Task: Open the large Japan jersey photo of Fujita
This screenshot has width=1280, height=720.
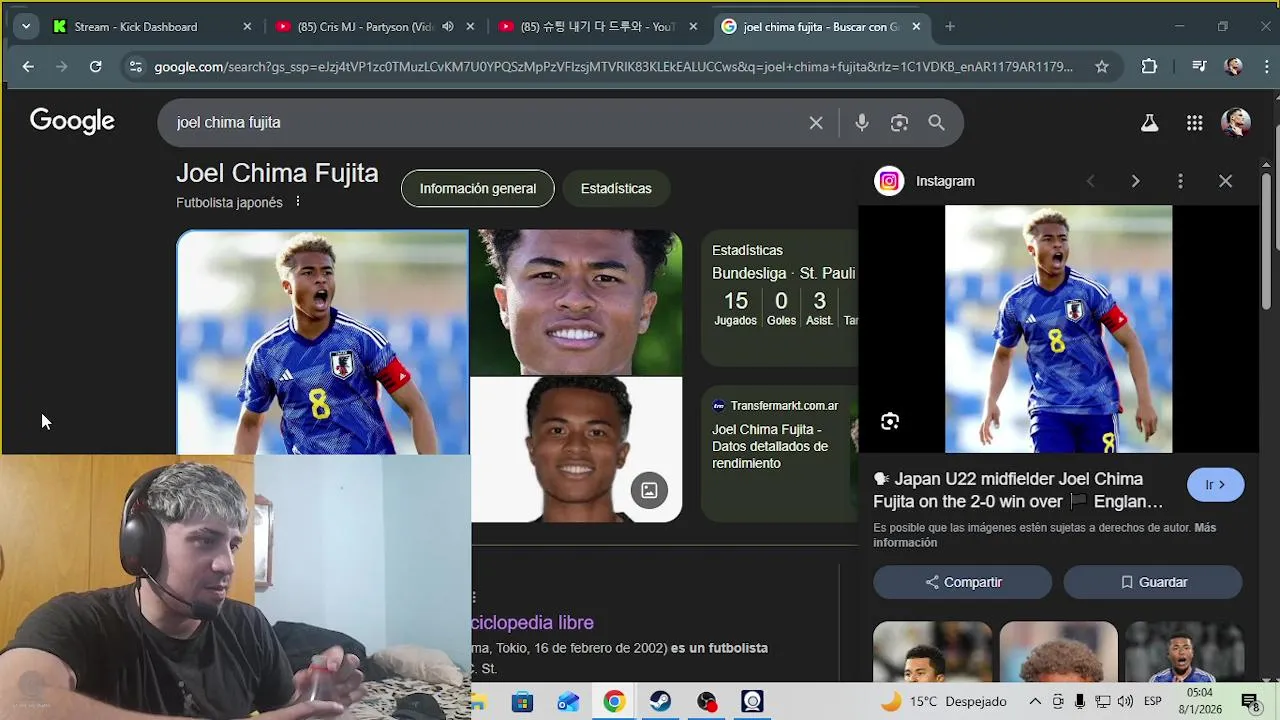Action: click(323, 343)
